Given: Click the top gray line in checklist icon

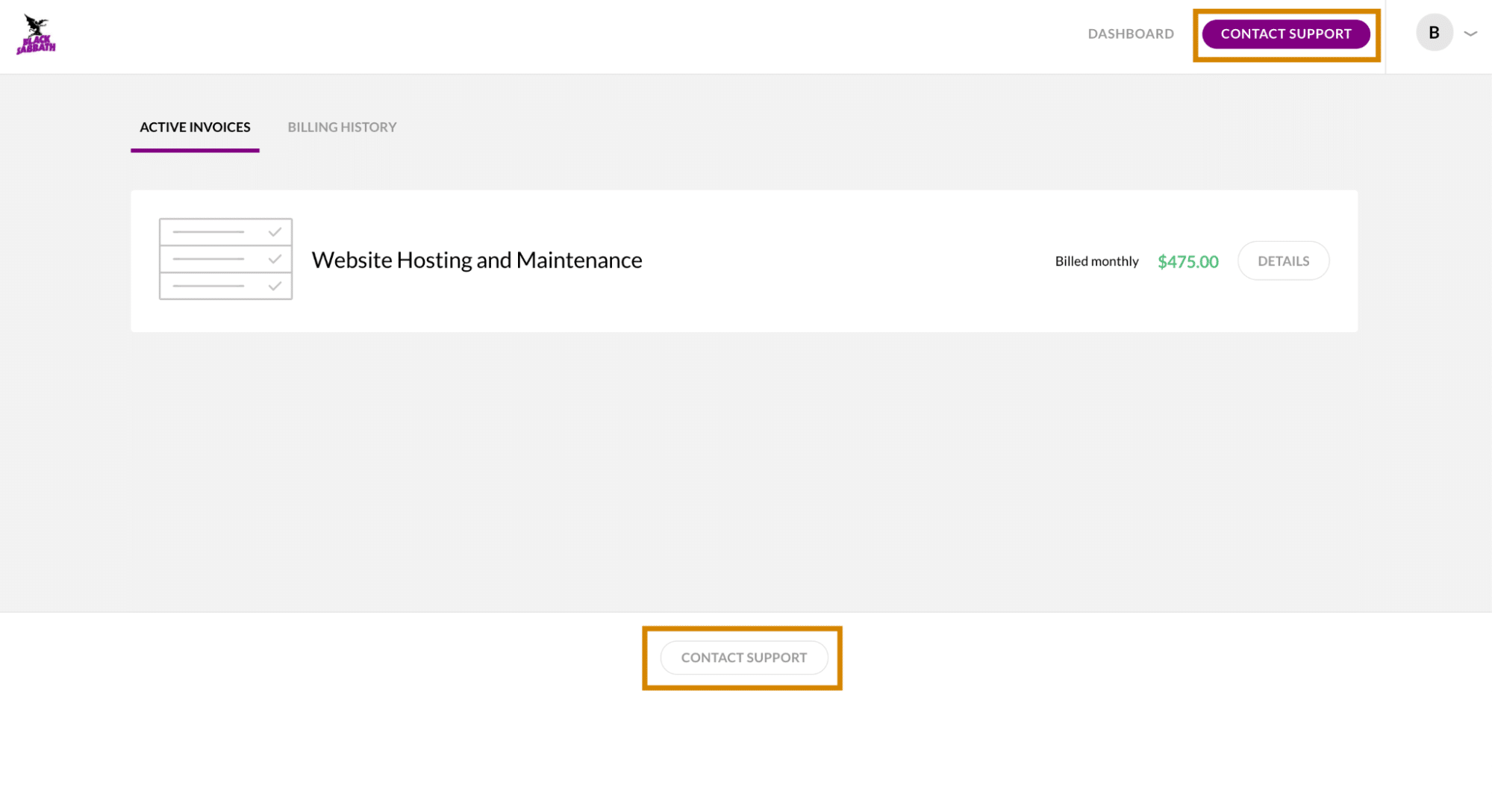Looking at the screenshot, I should click(x=208, y=232).
